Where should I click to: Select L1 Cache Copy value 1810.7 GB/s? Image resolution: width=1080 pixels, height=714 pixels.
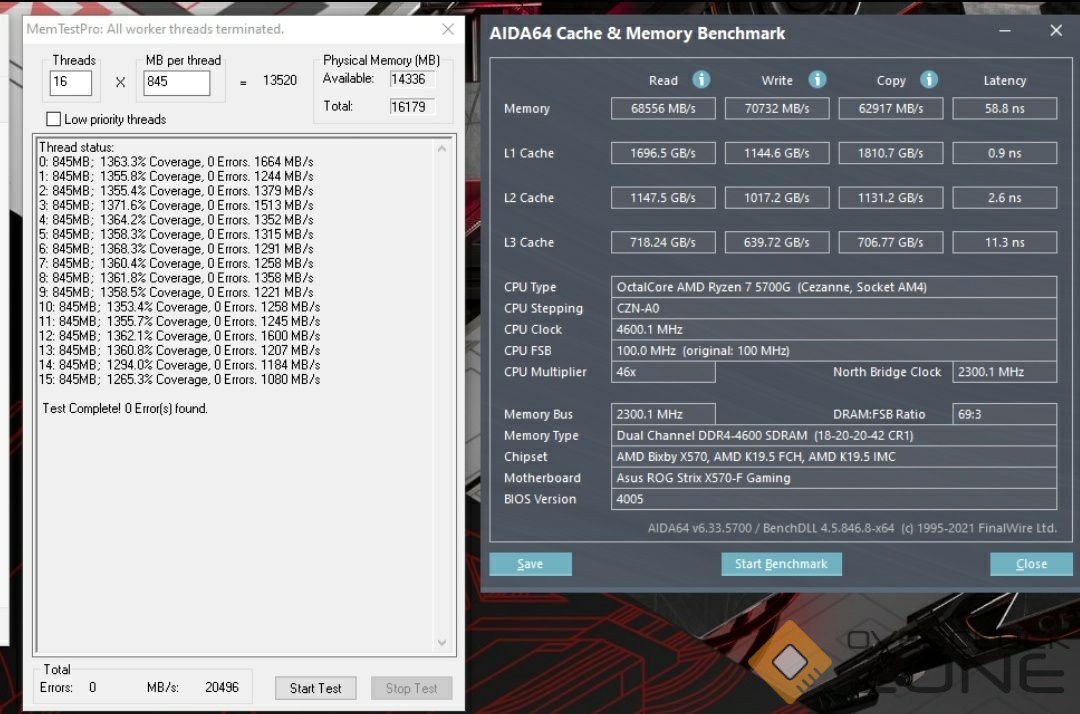tap(891, 153)
